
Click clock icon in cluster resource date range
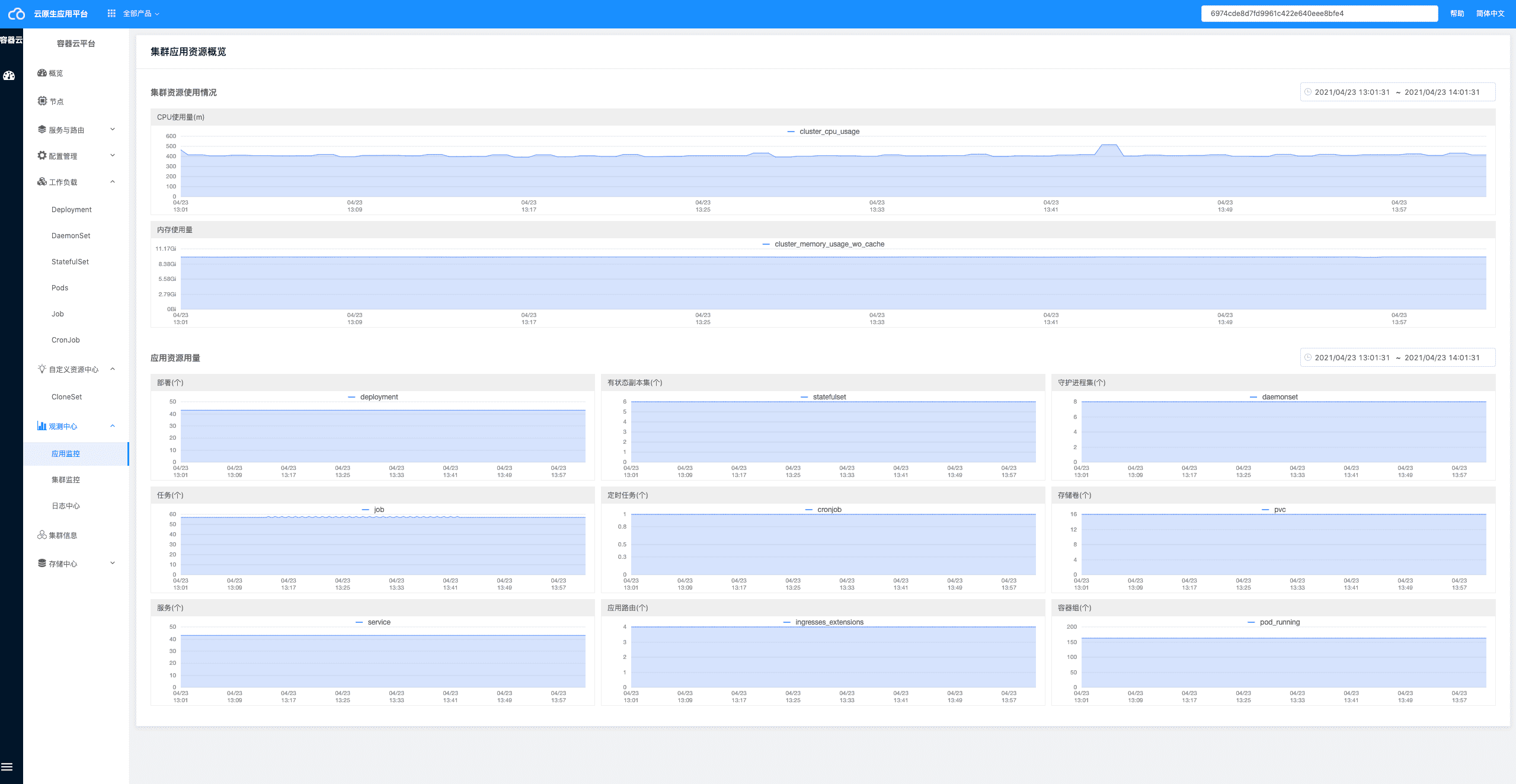coord(1308,92)
